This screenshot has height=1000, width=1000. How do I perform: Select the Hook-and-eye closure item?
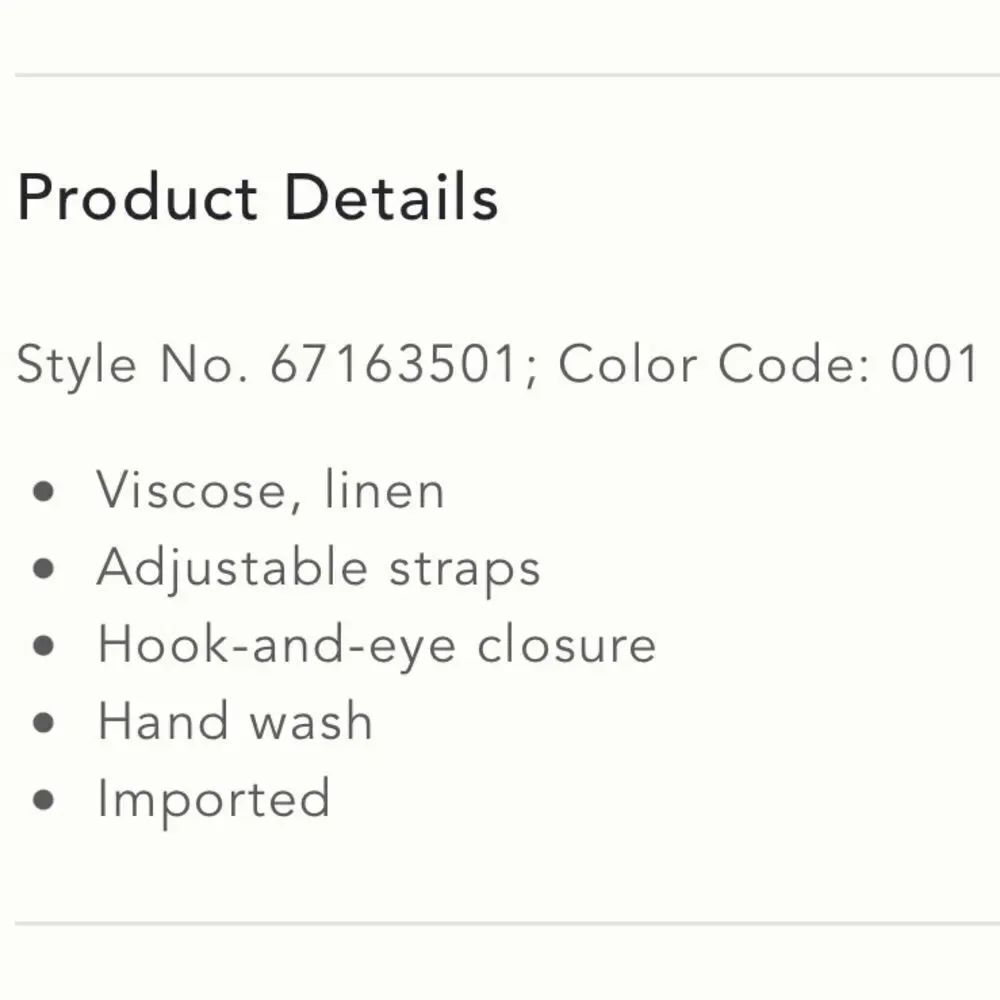[x=376, y=645]
